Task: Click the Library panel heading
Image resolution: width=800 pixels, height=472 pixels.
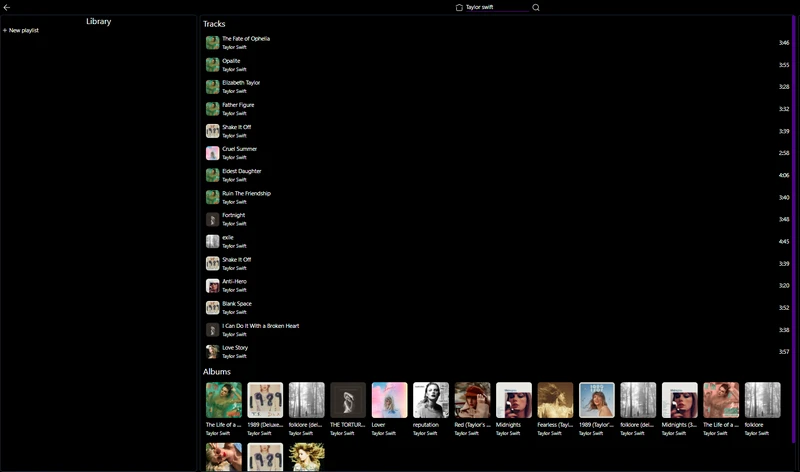Action: coord(98,21)
